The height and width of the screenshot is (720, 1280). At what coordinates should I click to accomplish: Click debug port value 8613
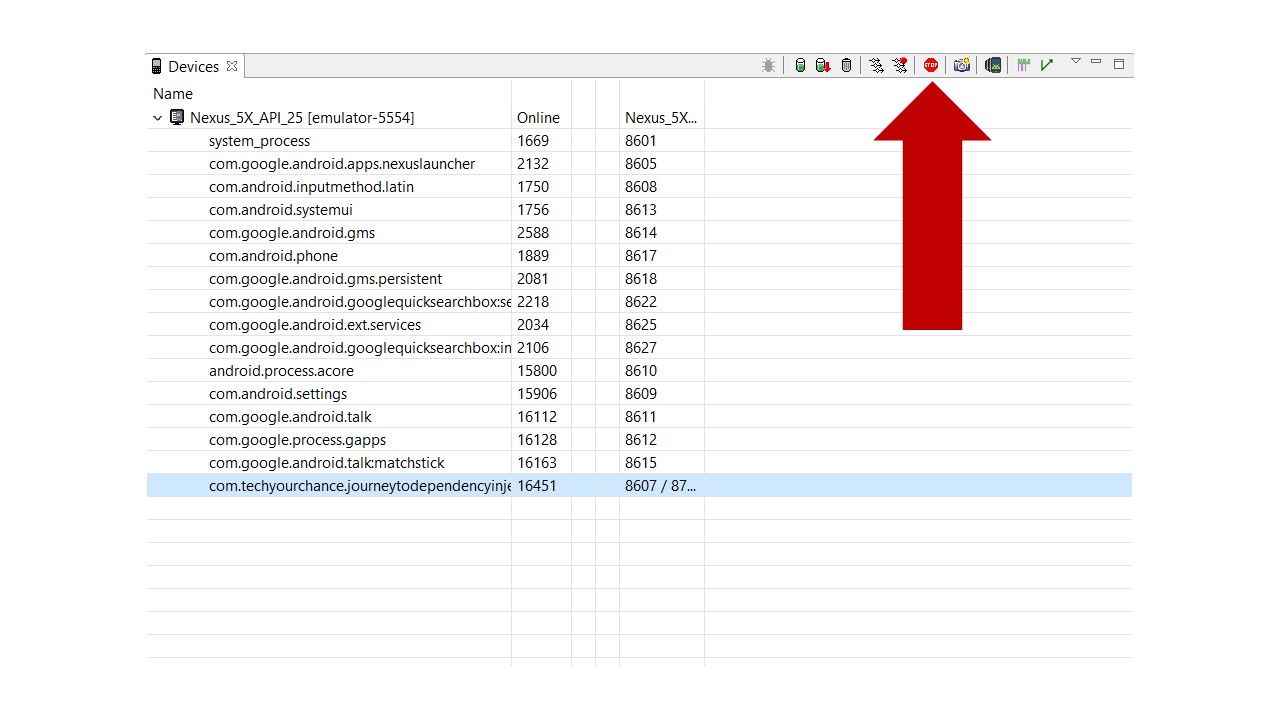click(x=641, y=210)
